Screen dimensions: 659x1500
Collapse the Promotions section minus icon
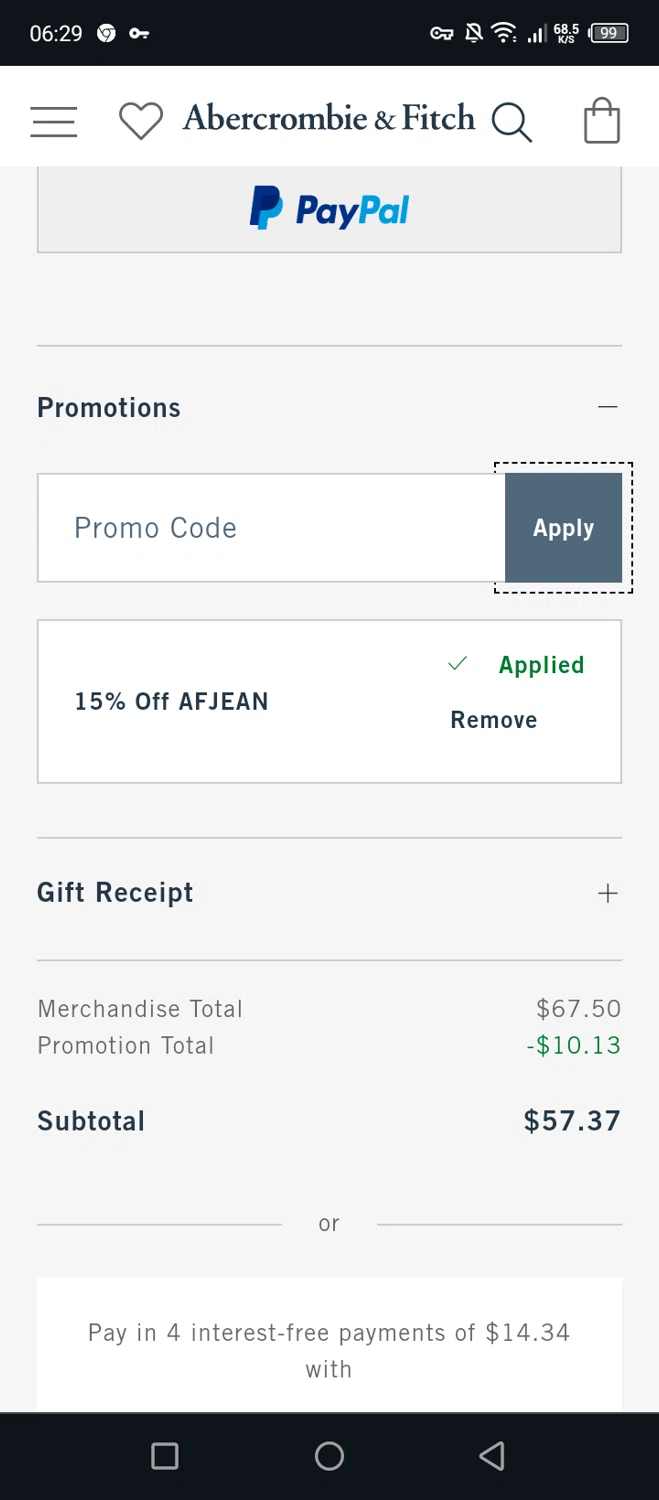click(607, 407)
